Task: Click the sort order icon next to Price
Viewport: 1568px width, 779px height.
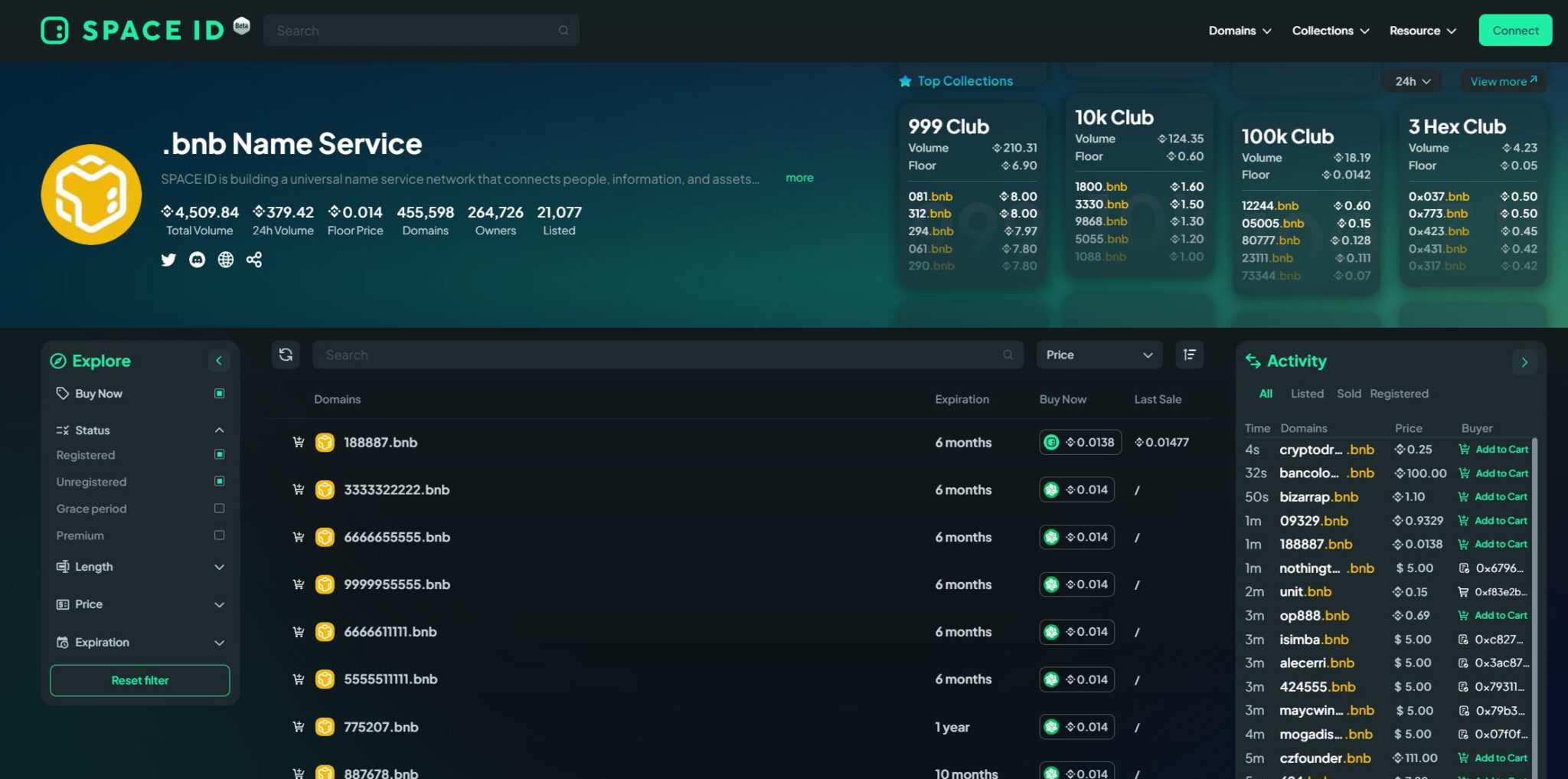Action: coord(1189,355)
